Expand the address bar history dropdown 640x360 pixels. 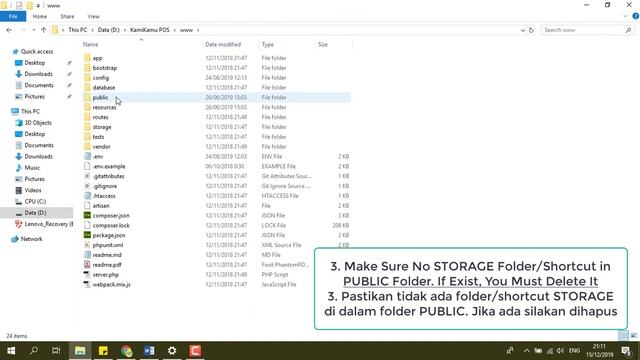coord(523,30)
